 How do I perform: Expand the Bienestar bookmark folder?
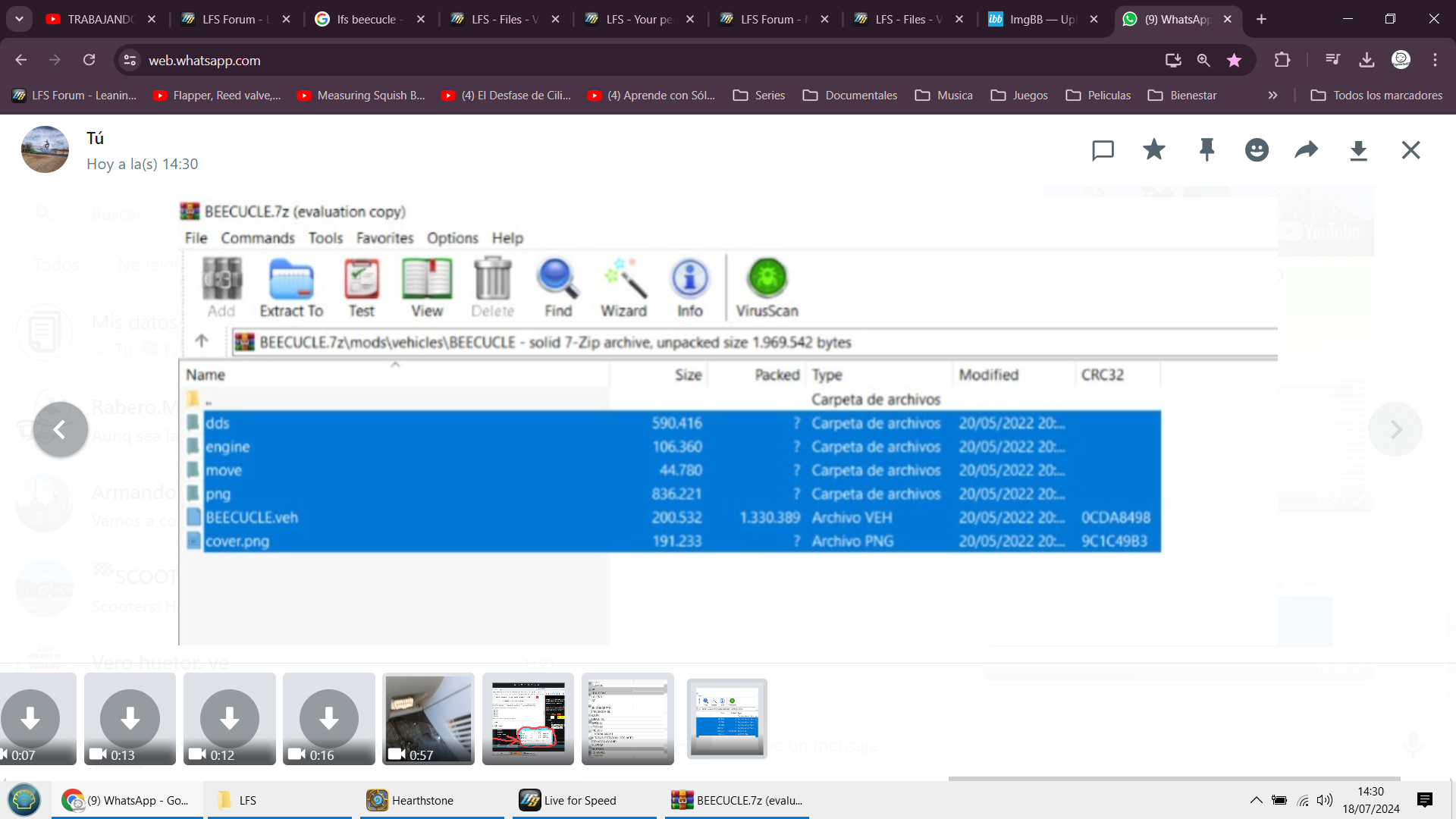[x=1182, y=95]
